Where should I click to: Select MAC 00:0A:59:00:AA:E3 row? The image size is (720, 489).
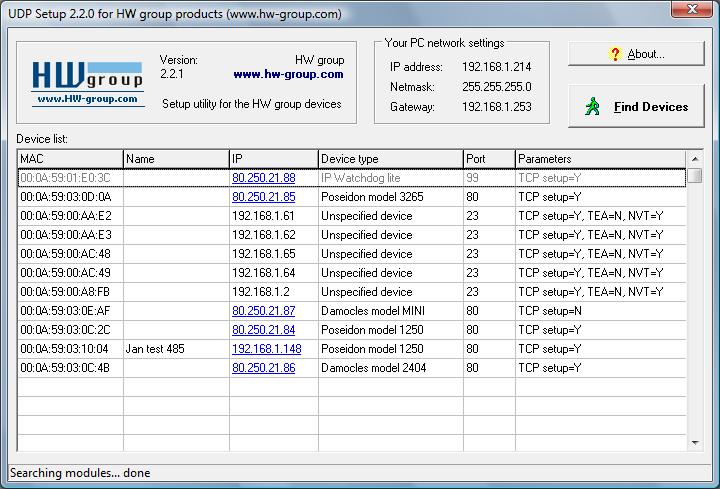click(352, 235)
